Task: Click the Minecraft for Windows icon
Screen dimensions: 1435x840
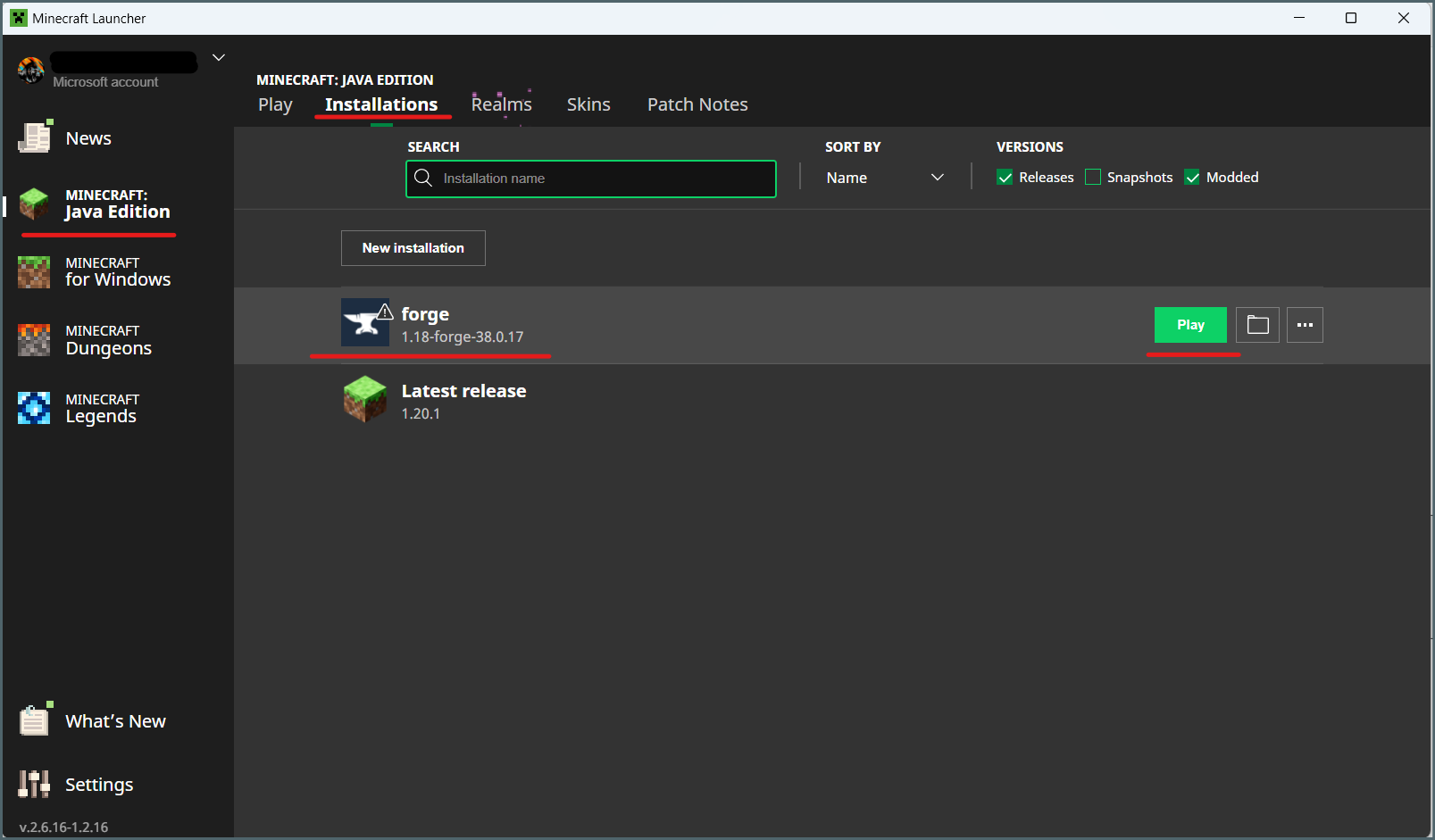Action: click(x=34, y=272)
